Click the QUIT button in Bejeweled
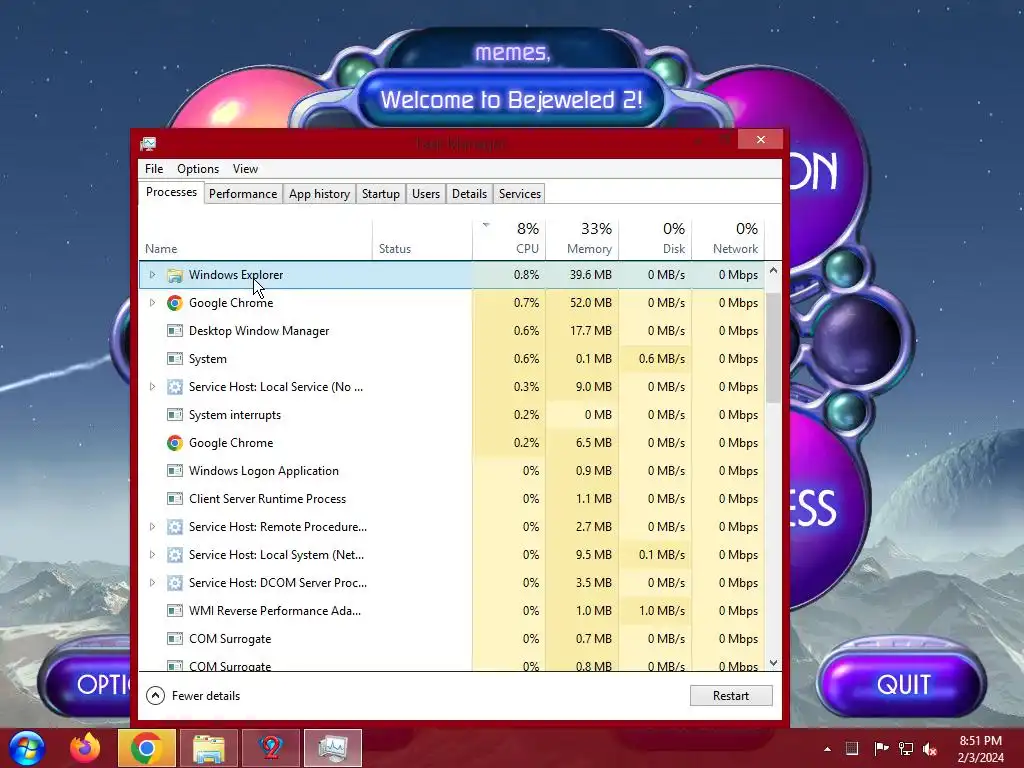Image resolution: width=1024 pixels, height=768 pixels. pyautogui.click(x=903, y=684)
